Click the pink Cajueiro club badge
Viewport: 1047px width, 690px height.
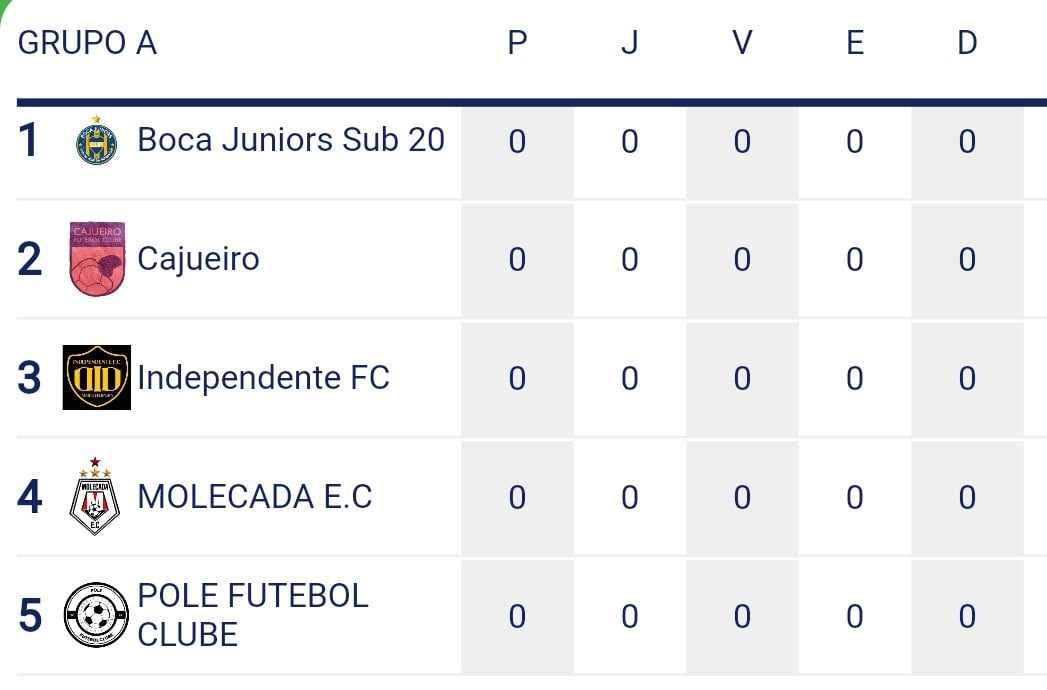tap(97, 258)
